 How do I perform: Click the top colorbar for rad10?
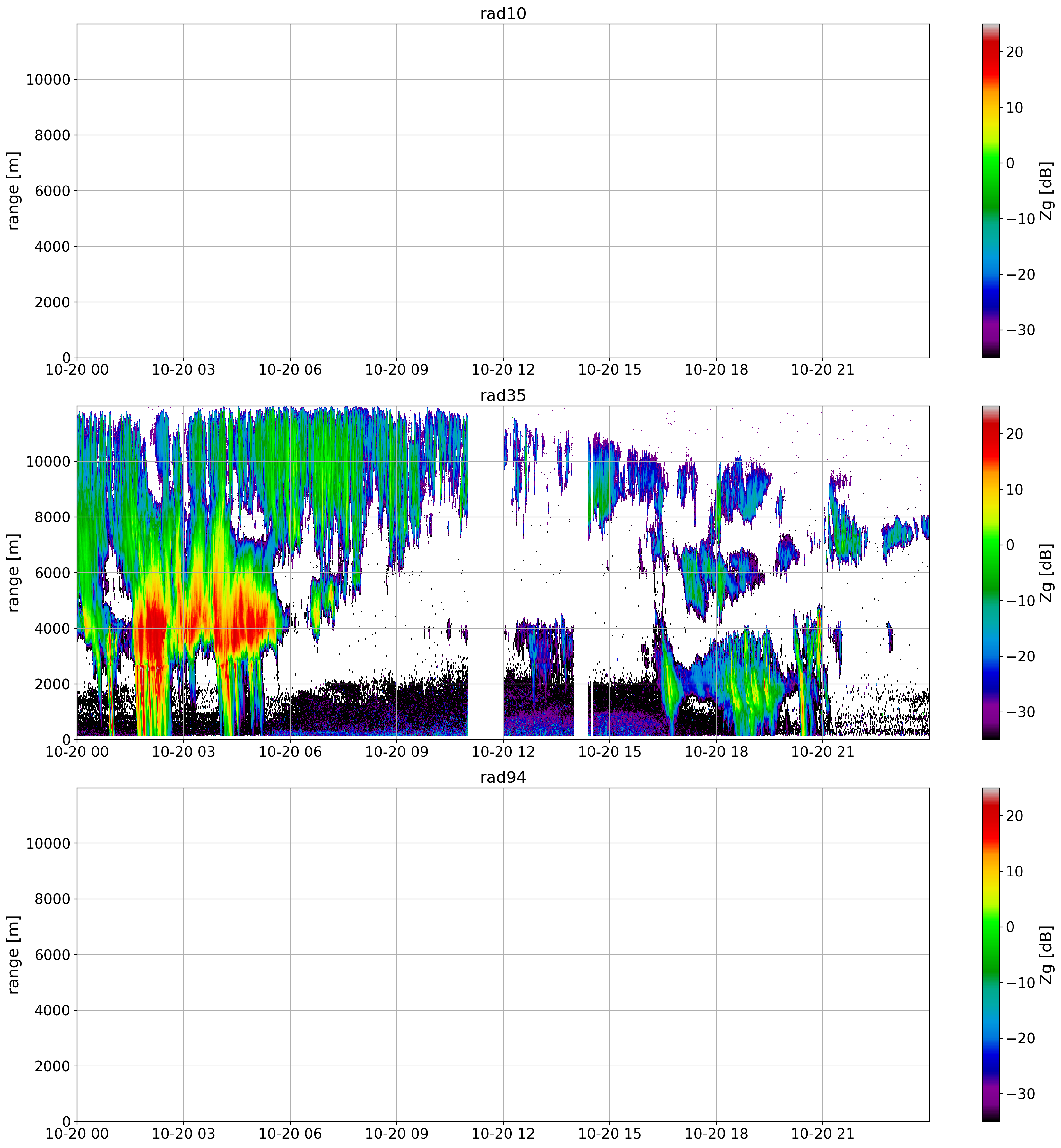[x=990, y=191]
